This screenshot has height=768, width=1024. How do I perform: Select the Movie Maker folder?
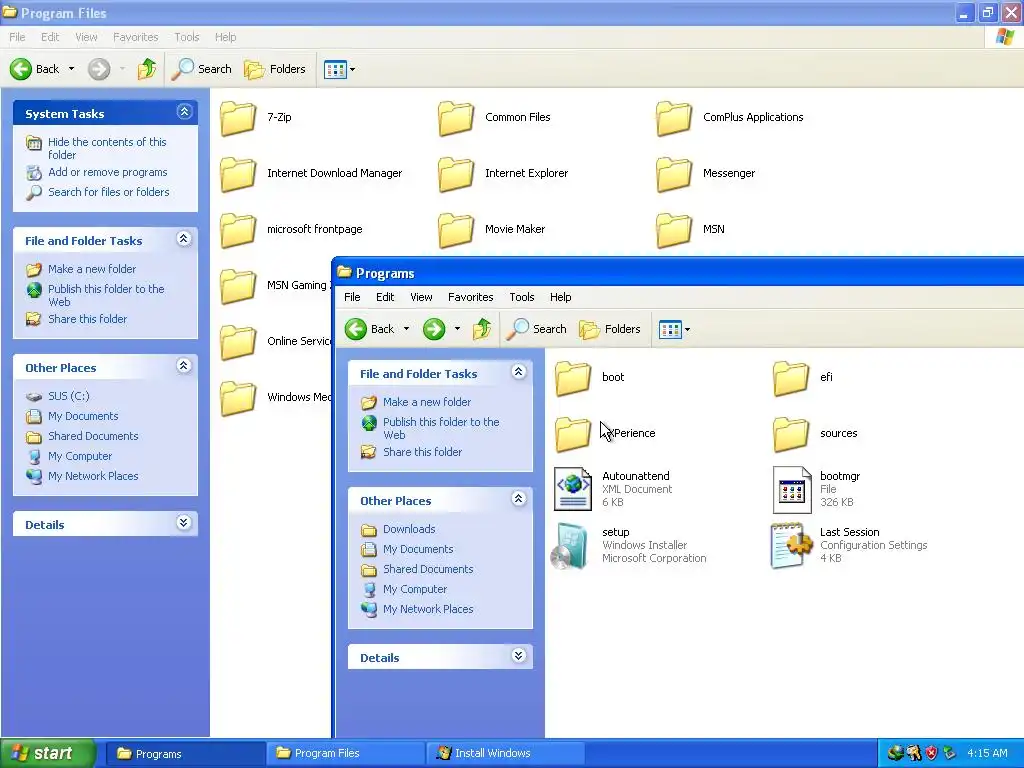point(491,230)
